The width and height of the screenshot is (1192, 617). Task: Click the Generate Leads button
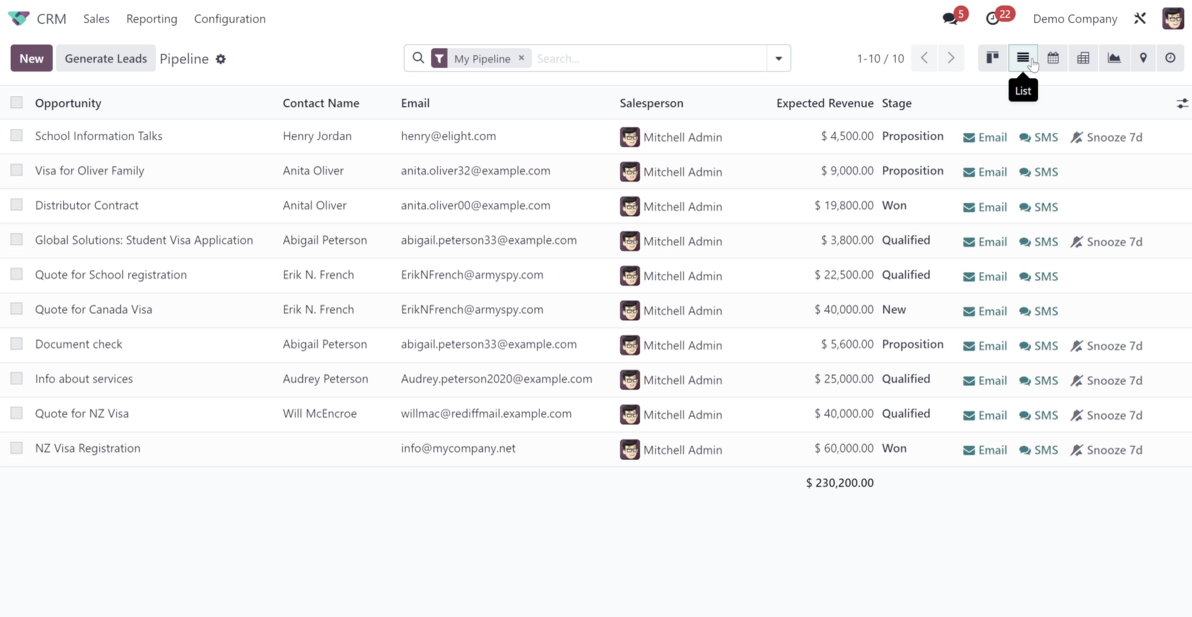tap(106, 59)
